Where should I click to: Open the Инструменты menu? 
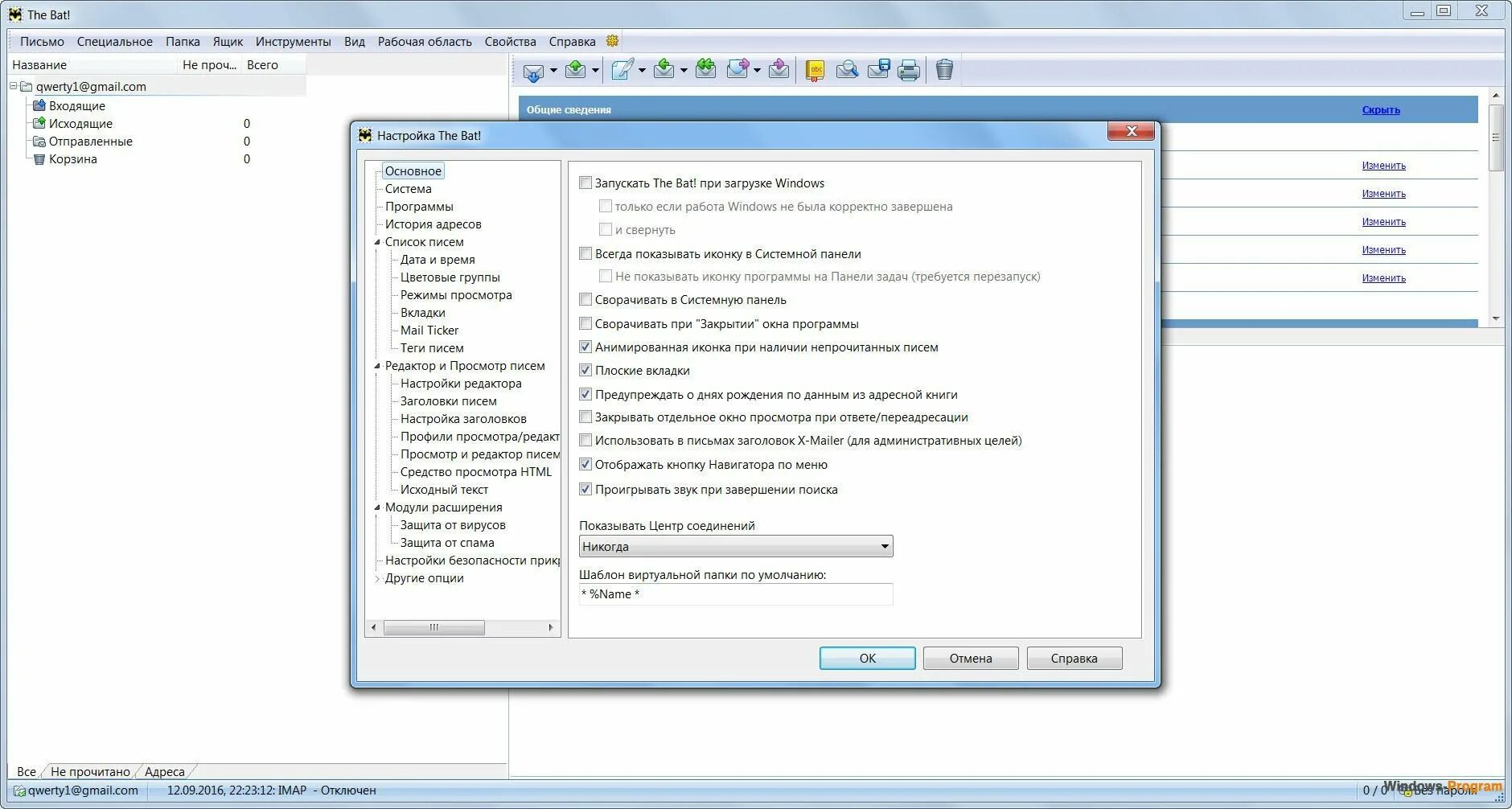(293, 42)
